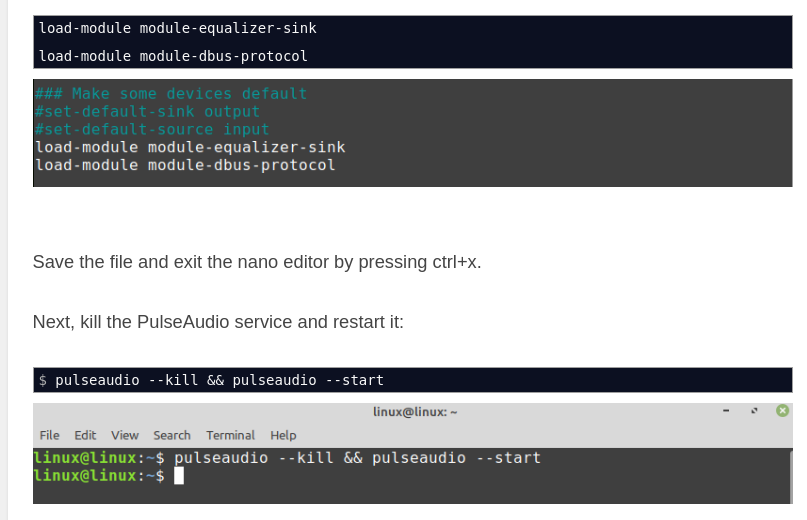Open the Search menu in terminal
Screen dimensions: 807x520
tap(172, 436)
